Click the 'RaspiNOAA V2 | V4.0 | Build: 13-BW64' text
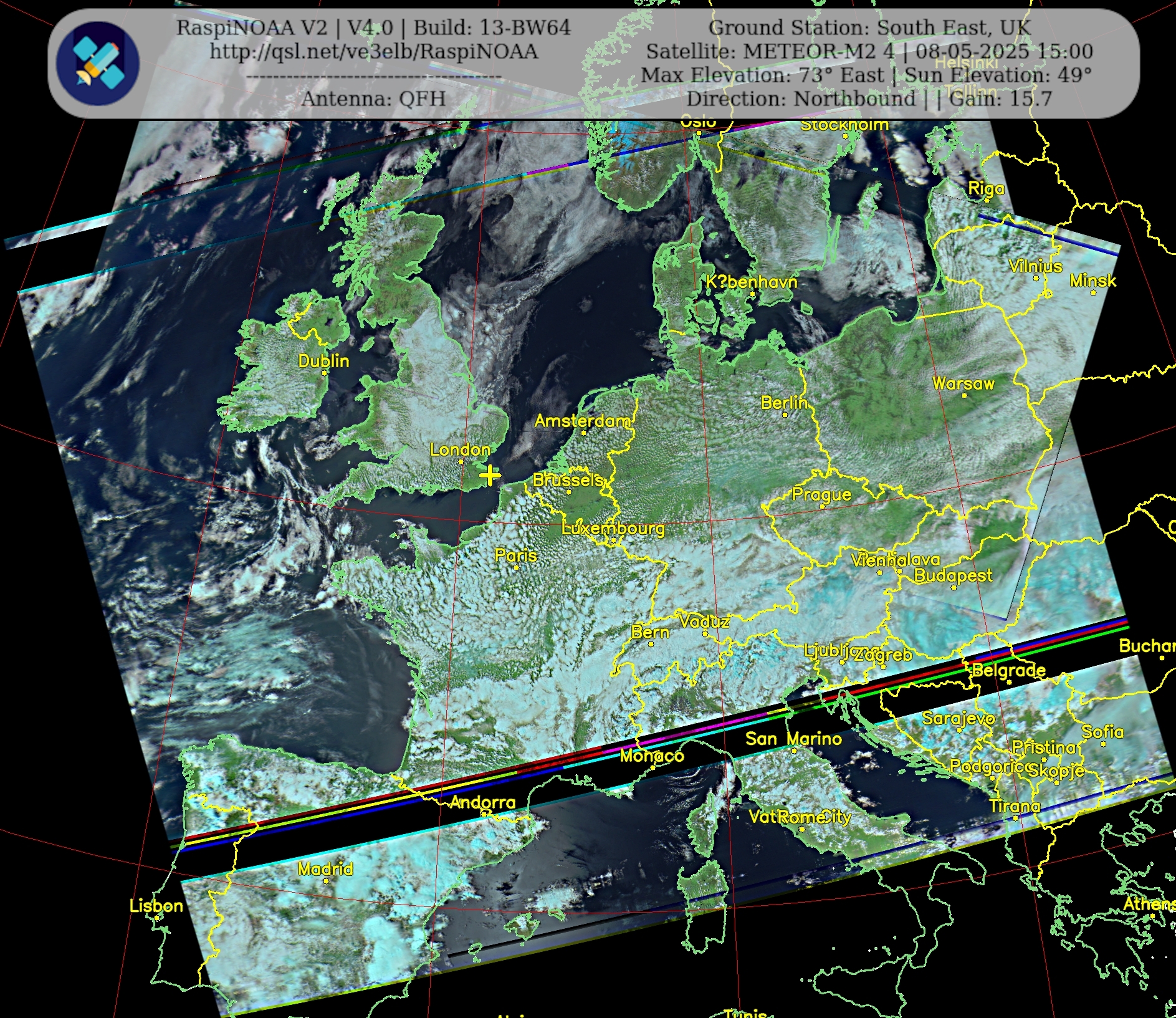Viewport: 1176px width, 1018px height. [x=373, y=27]
